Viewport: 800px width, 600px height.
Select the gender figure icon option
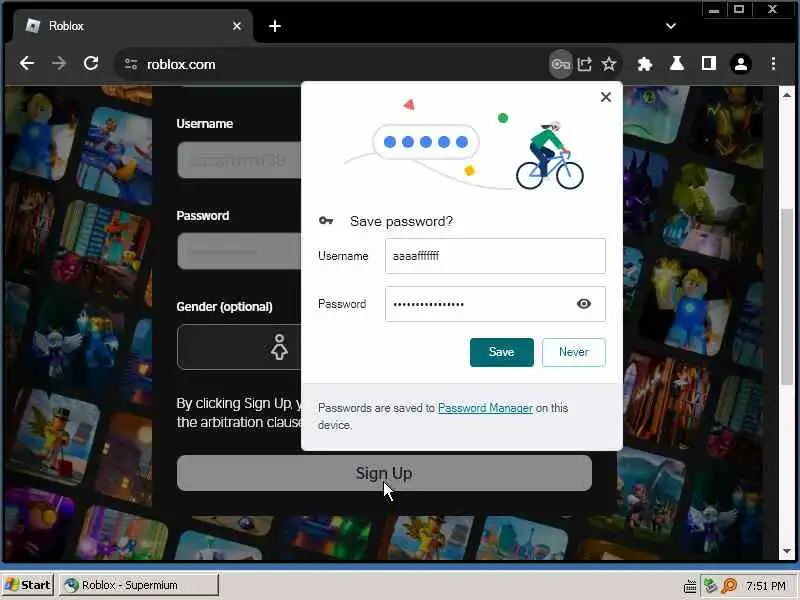[279, 347]
